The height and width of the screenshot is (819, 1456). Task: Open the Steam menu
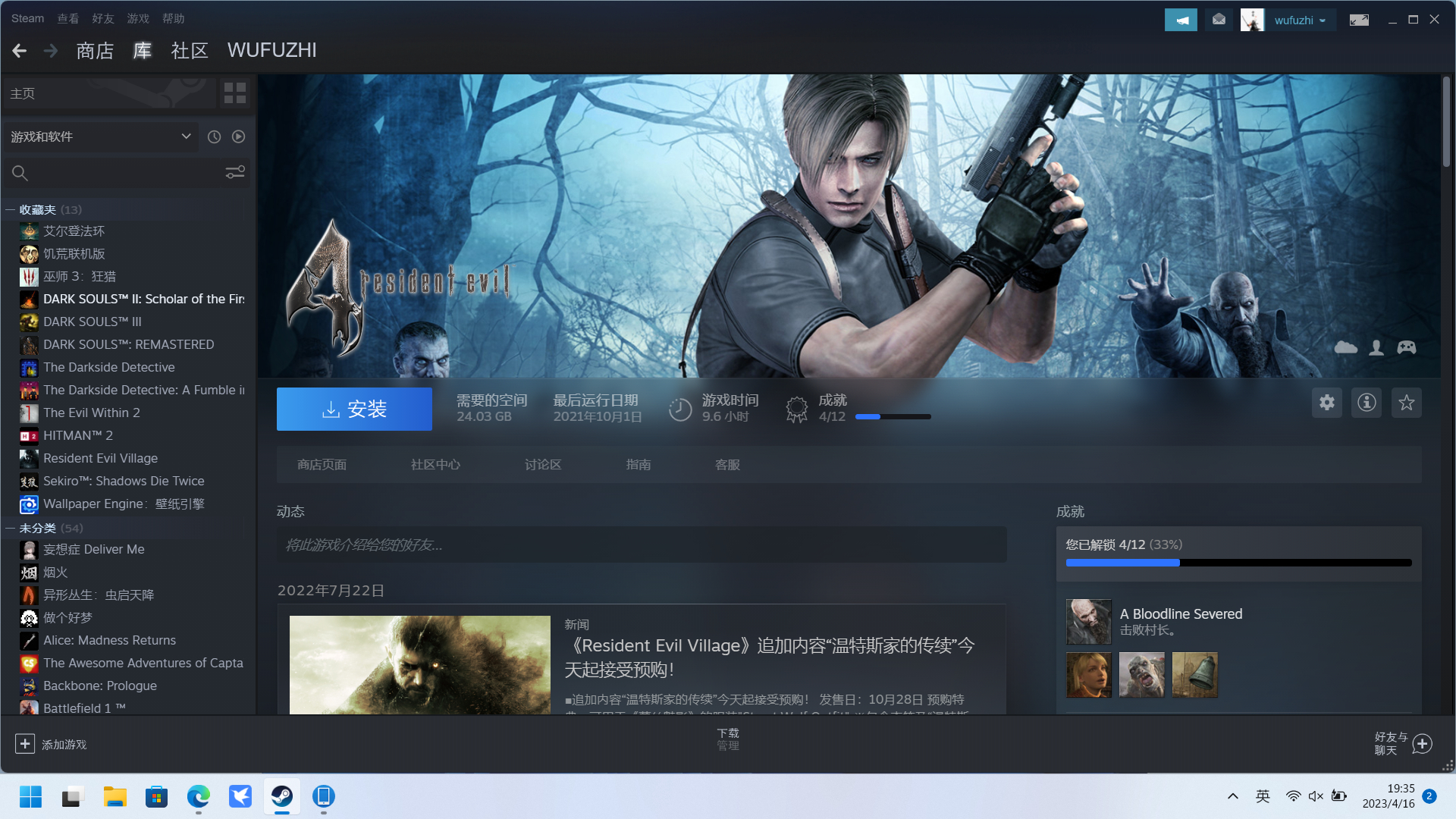[27, 18]
